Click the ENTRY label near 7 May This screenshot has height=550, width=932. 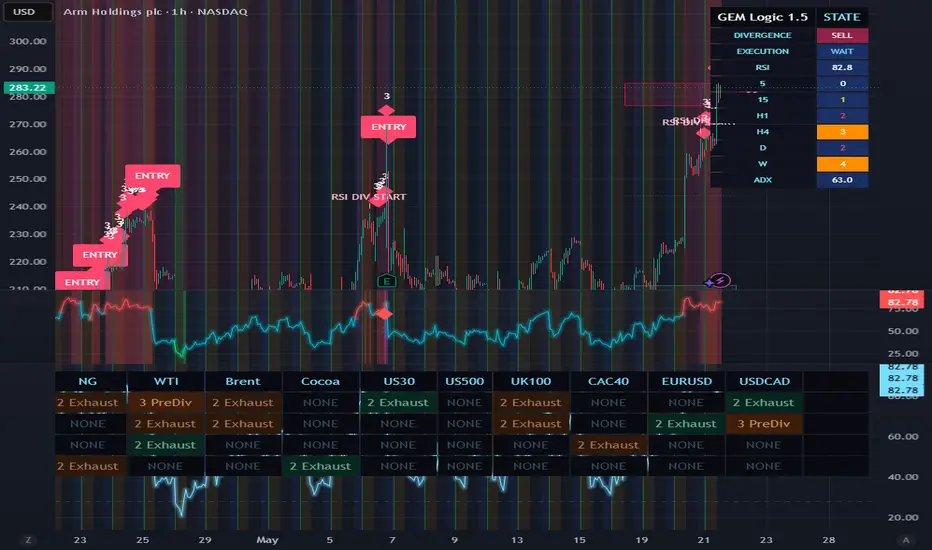click(x=389, y=127)
